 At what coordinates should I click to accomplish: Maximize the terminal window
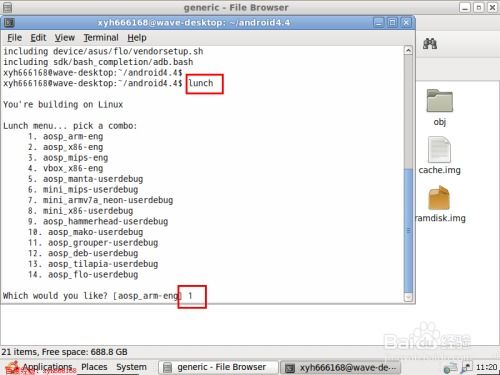[392, 23]
